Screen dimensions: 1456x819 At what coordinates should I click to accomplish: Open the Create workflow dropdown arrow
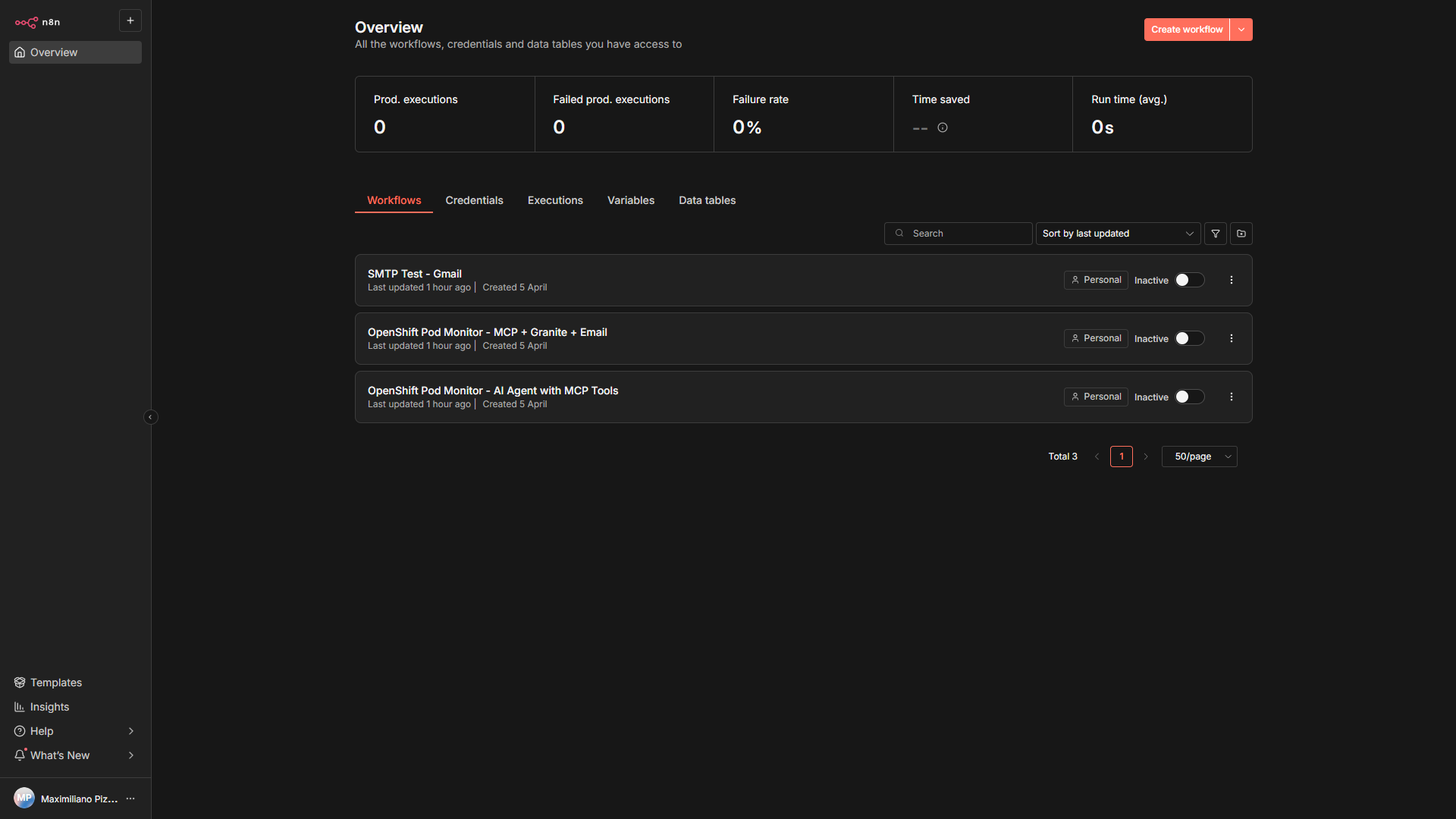(1241, 29)
